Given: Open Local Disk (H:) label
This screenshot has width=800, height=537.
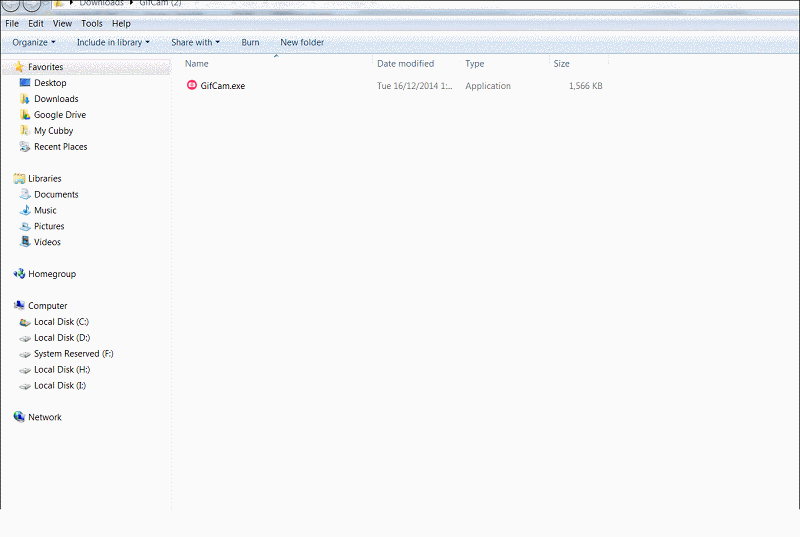Looking at the screenshot, I should click(x=62, y=369).
